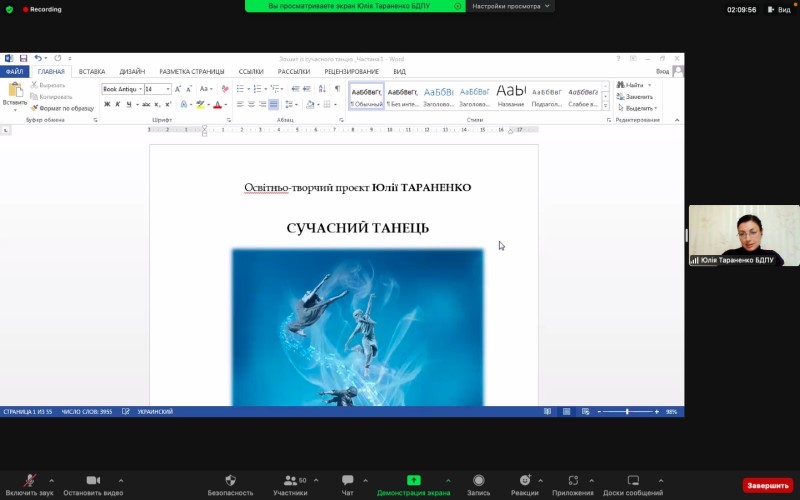The height and width of the screenshot is (500, 800).
Task: Open the Zoom Security shield icon
Action: tap(230, 480)
